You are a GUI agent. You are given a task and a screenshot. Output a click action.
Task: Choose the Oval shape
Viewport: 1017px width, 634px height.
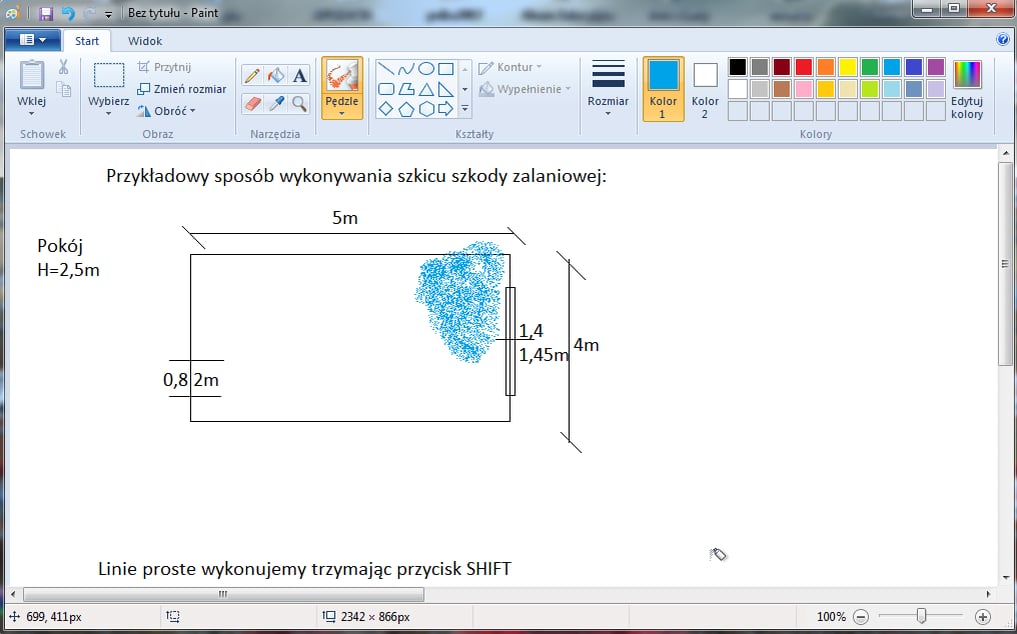point(425,68)
